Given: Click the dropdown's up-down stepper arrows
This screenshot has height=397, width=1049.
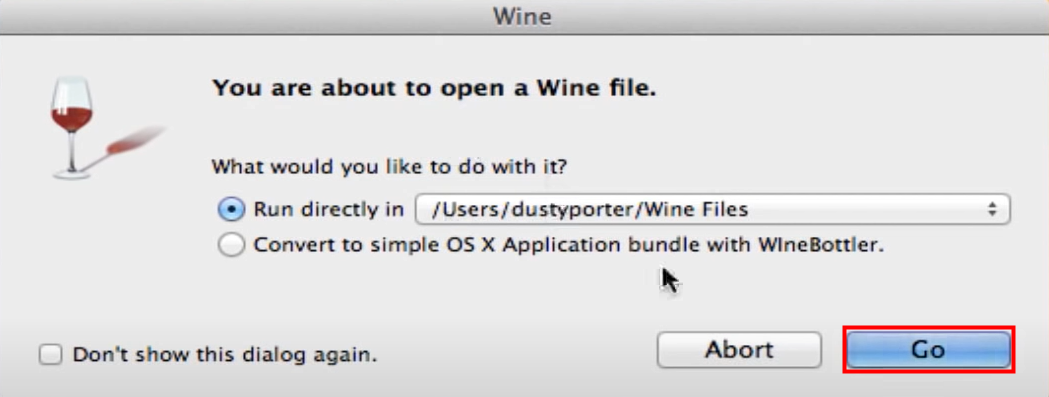Looking at the screenshot, I should tap(992, 210).
